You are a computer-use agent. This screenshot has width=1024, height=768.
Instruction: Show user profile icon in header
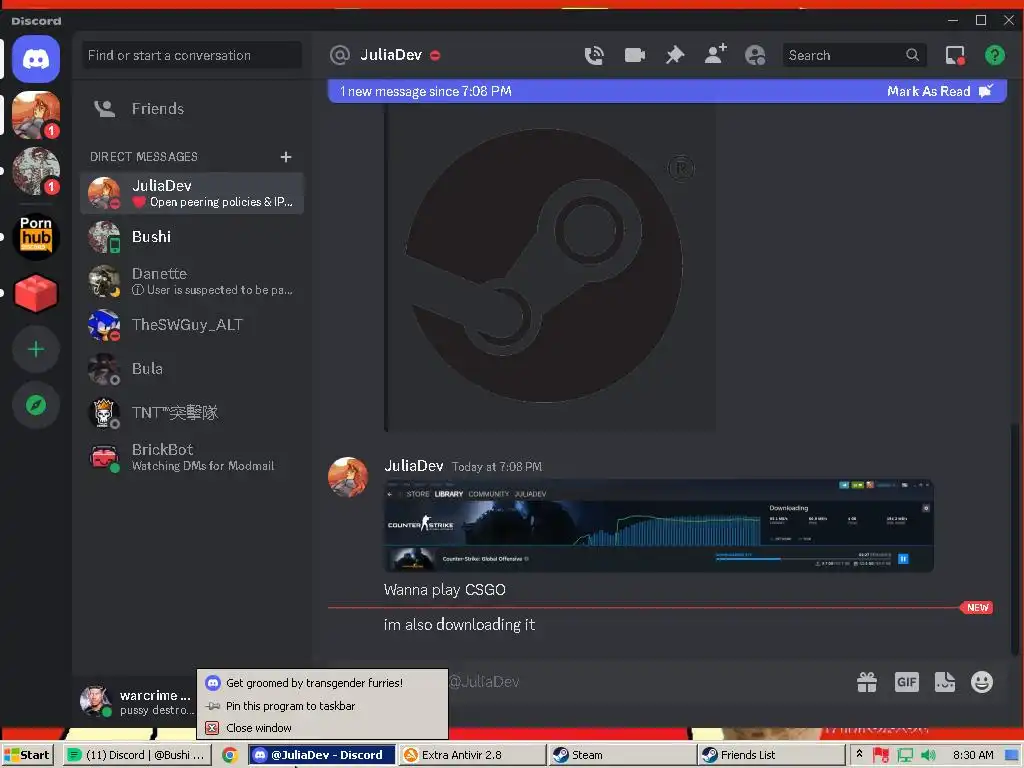(755, 56)
